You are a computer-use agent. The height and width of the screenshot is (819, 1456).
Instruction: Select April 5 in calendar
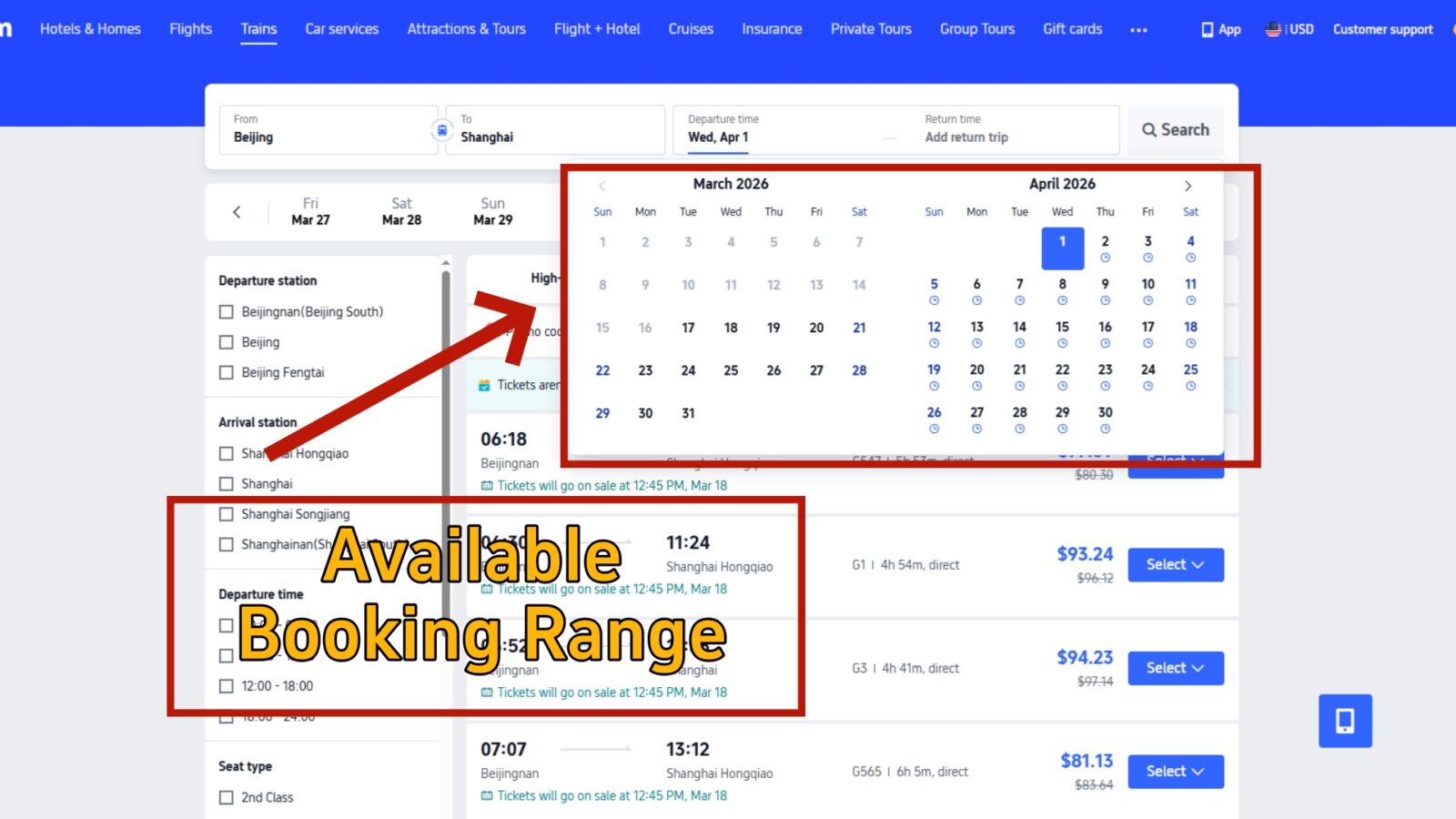pyautogui.click(x=934, y=291)
